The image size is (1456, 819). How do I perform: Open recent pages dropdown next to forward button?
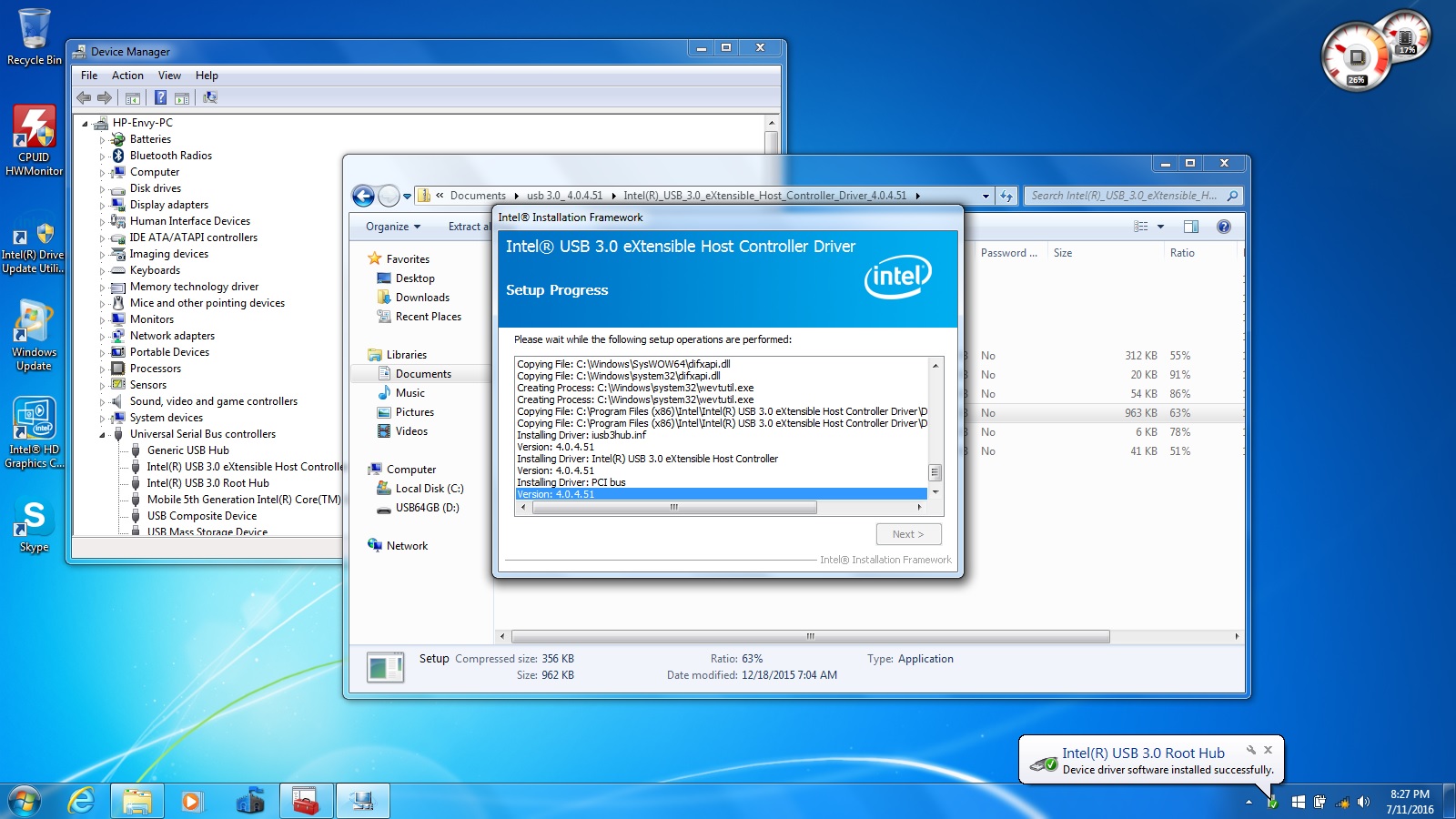(407, 197)
